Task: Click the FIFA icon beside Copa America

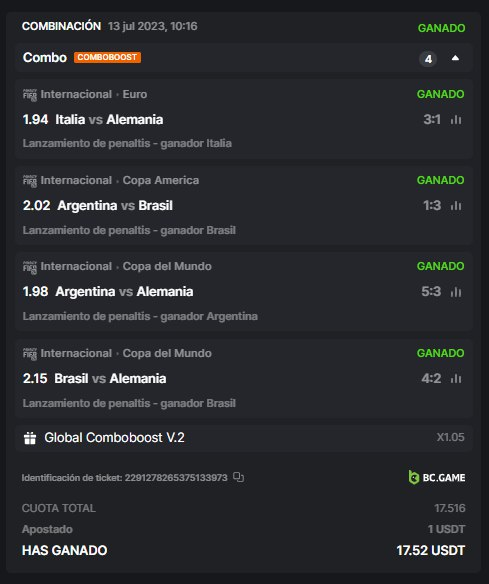Action: [x=30, y=181]
